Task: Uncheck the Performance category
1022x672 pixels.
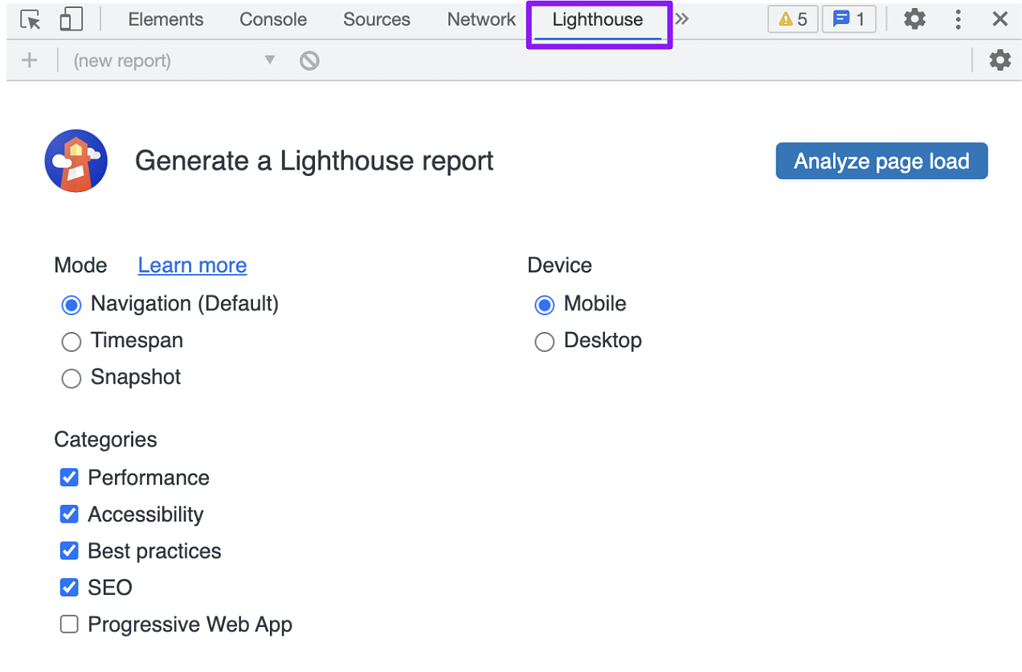Action: (x=69, y=478)
